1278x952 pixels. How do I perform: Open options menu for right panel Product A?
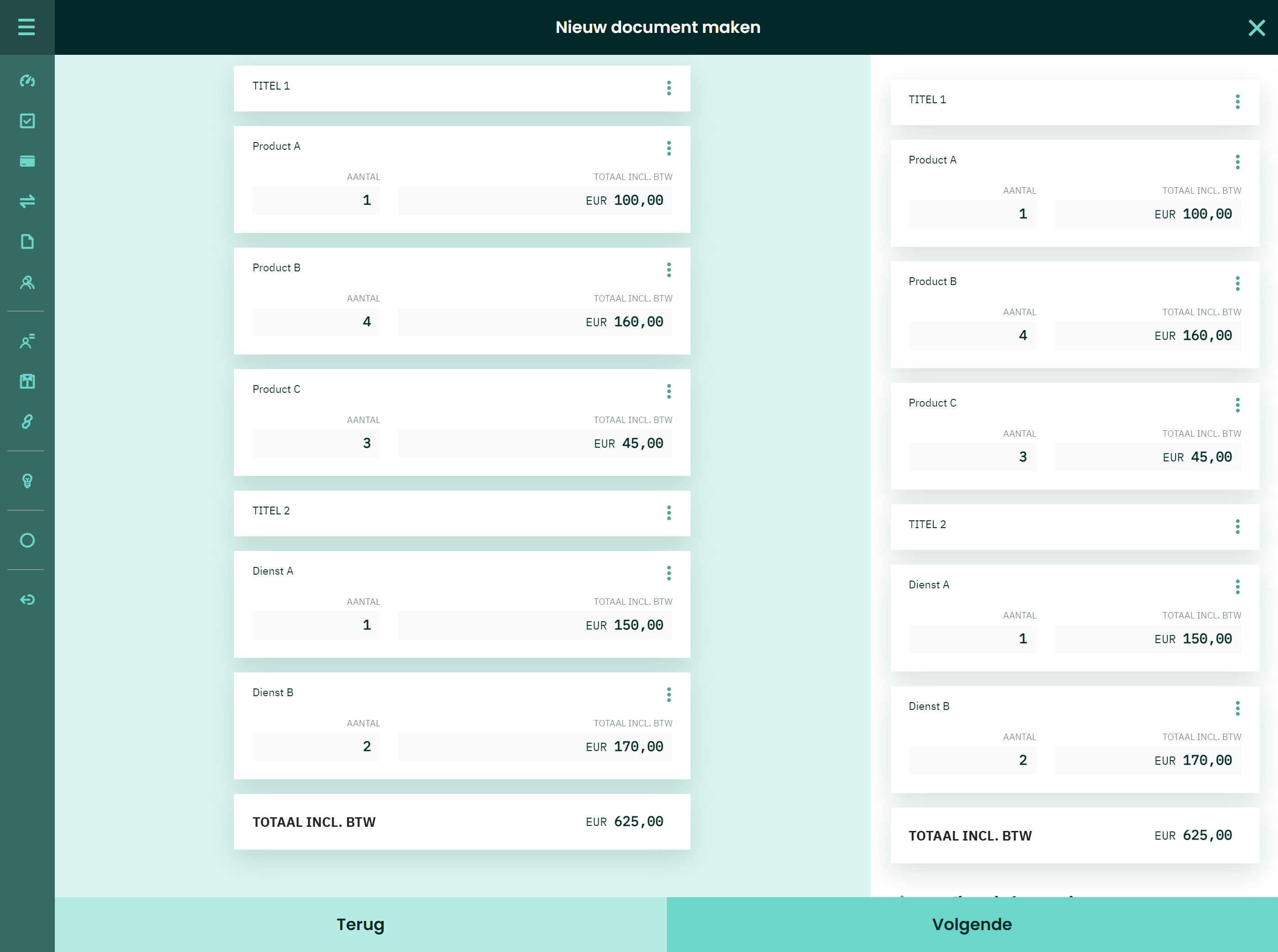click(x=1237, y=163)
